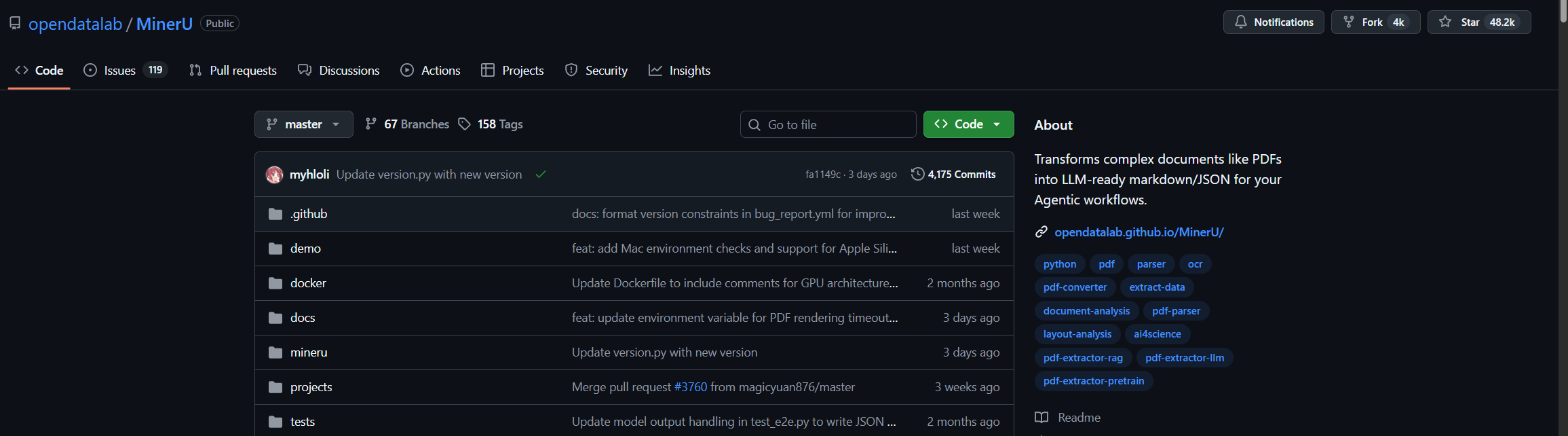View the 4,175 Commits history
The width and height of the screenshot is (1568, 436).
click(x=953, y=175)
